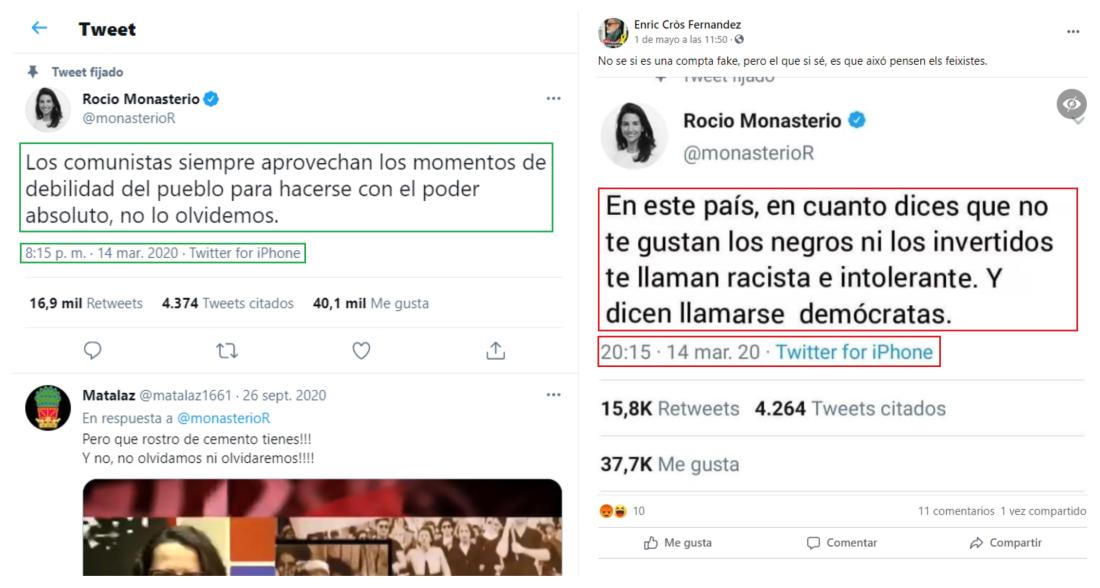Click the crossed-eye icon on Facebook image
1100x588 pixels.
(x=1071, y=105)
